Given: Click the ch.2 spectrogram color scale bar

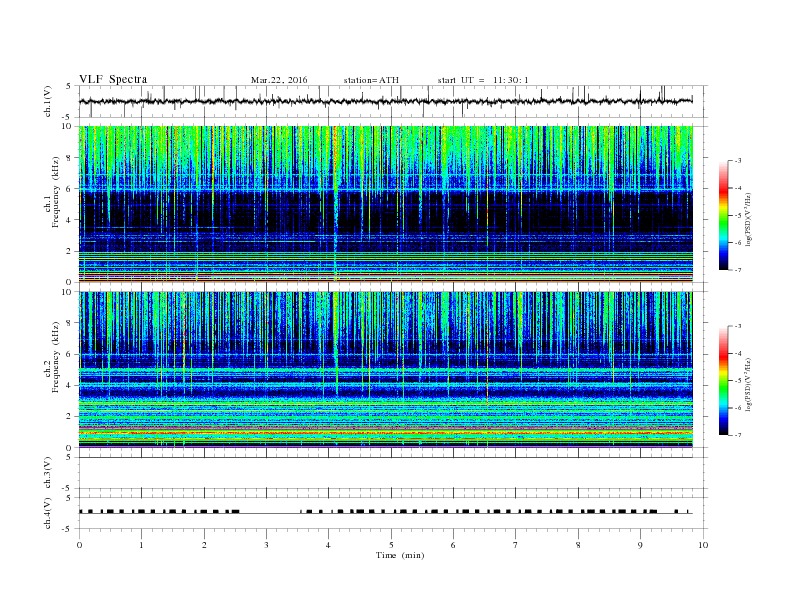Looking at the screenshot, I should point(723,380).
